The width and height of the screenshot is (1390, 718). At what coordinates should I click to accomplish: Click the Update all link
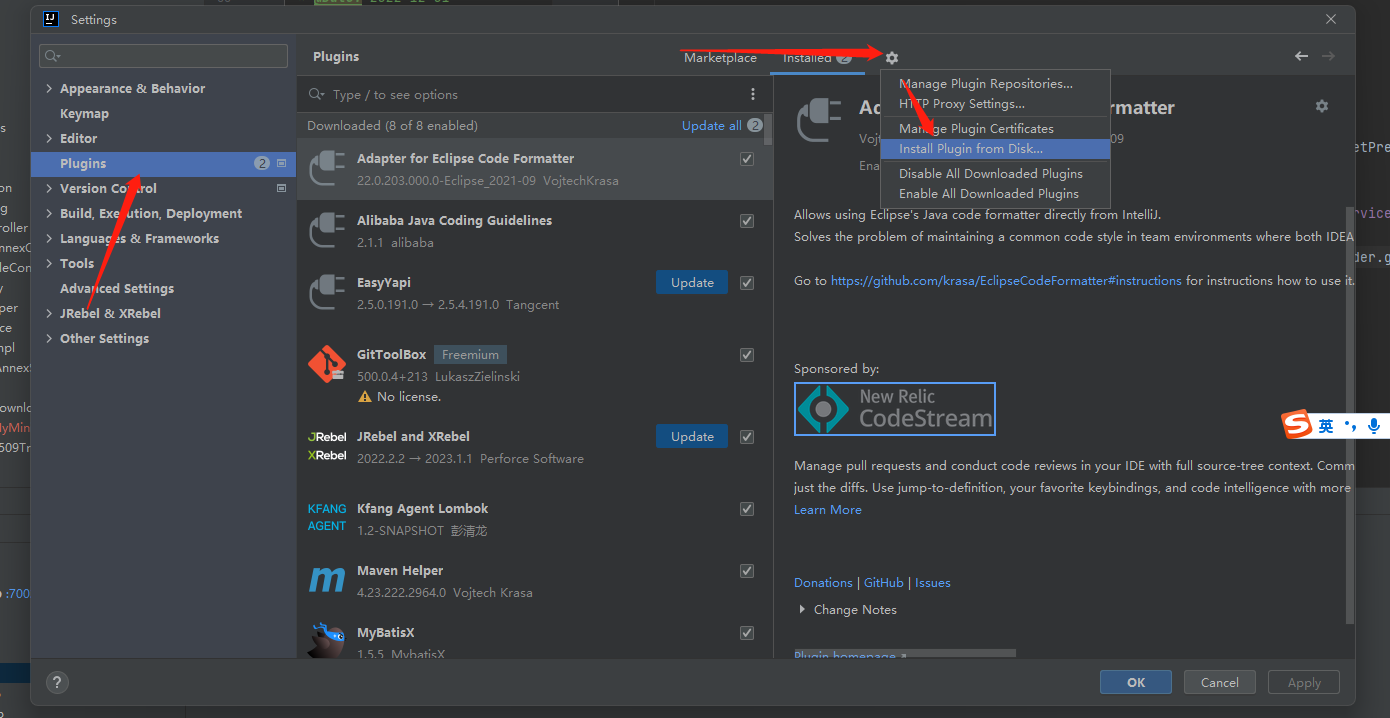click(711, 125)
